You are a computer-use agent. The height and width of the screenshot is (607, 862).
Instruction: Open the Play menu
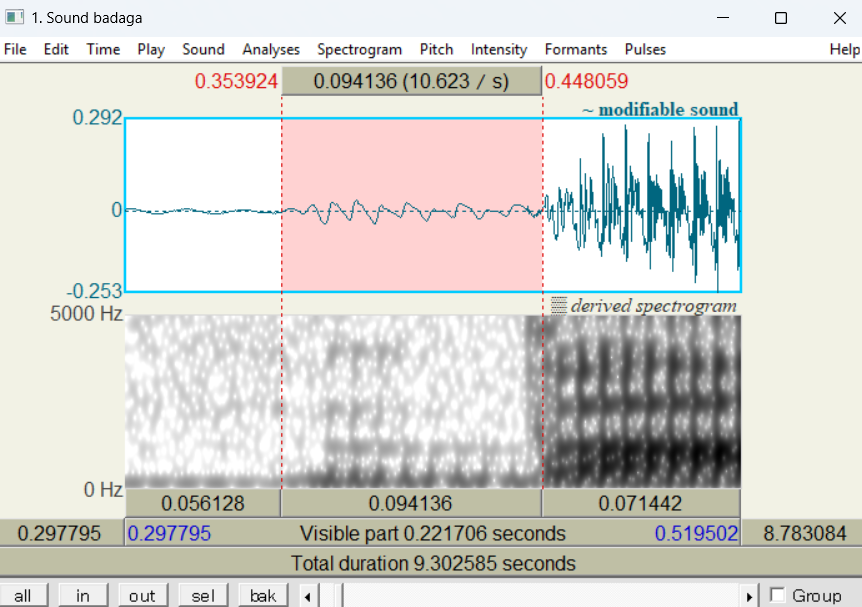coord(151,49)
